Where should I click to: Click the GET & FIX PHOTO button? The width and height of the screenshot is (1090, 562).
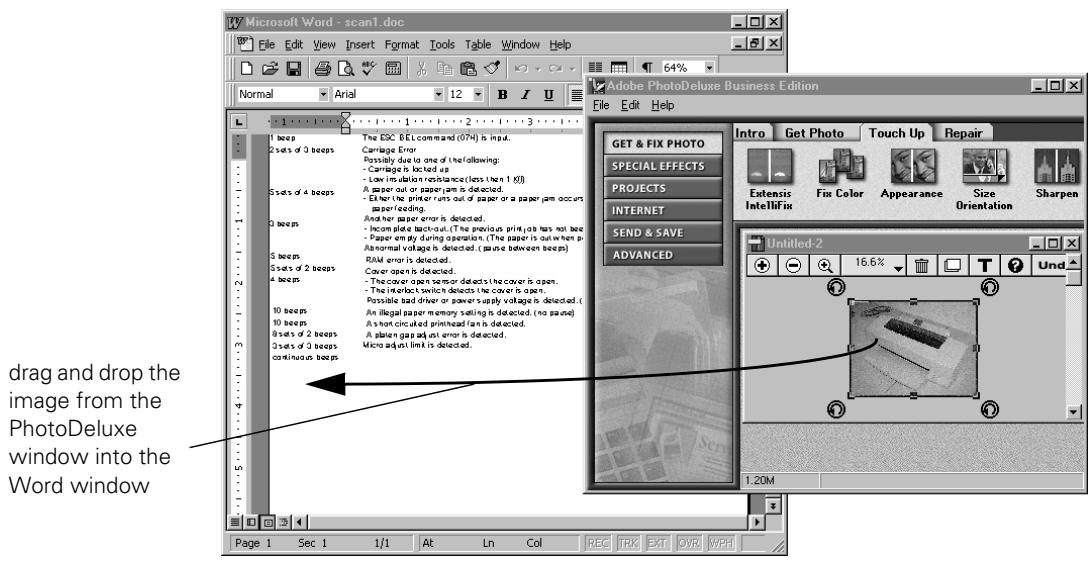pos(662,144)
